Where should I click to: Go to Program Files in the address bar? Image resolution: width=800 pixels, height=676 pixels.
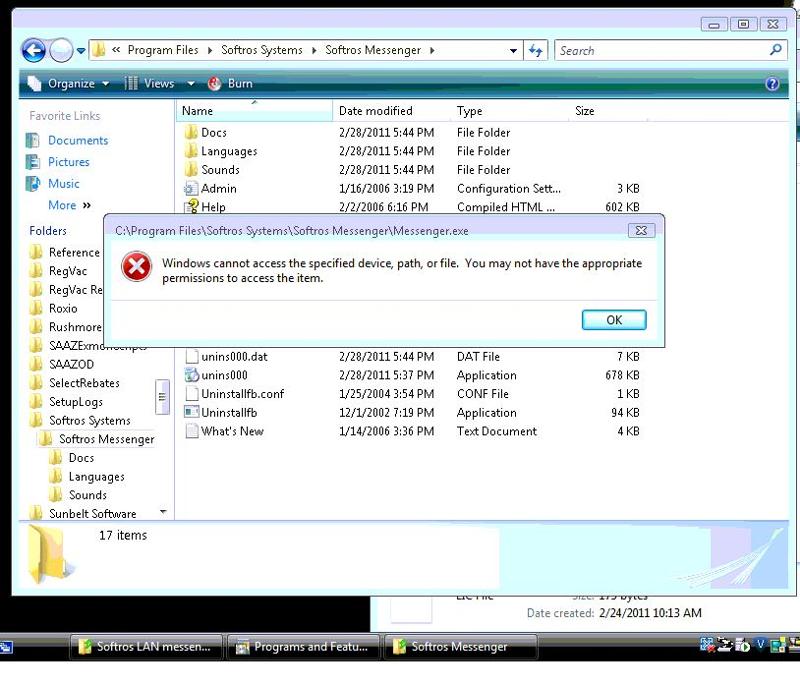[163, 50]
